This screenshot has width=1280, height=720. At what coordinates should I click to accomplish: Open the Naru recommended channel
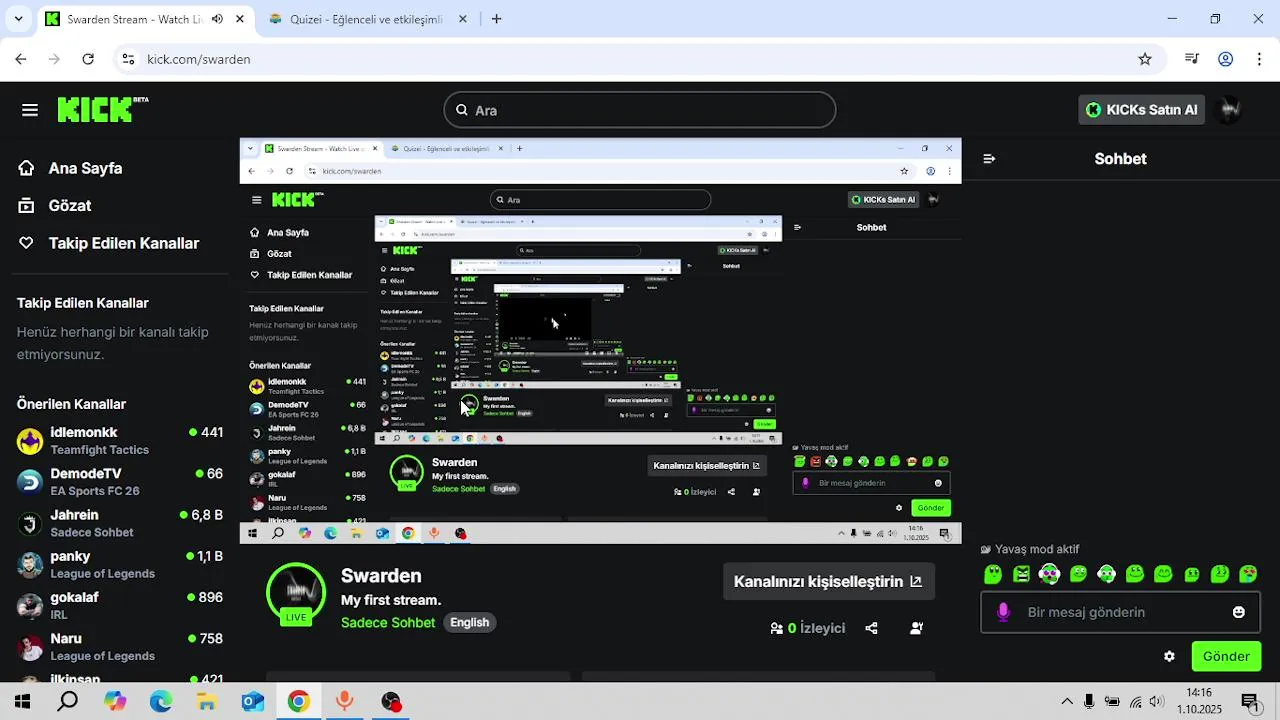pos(120,646)
